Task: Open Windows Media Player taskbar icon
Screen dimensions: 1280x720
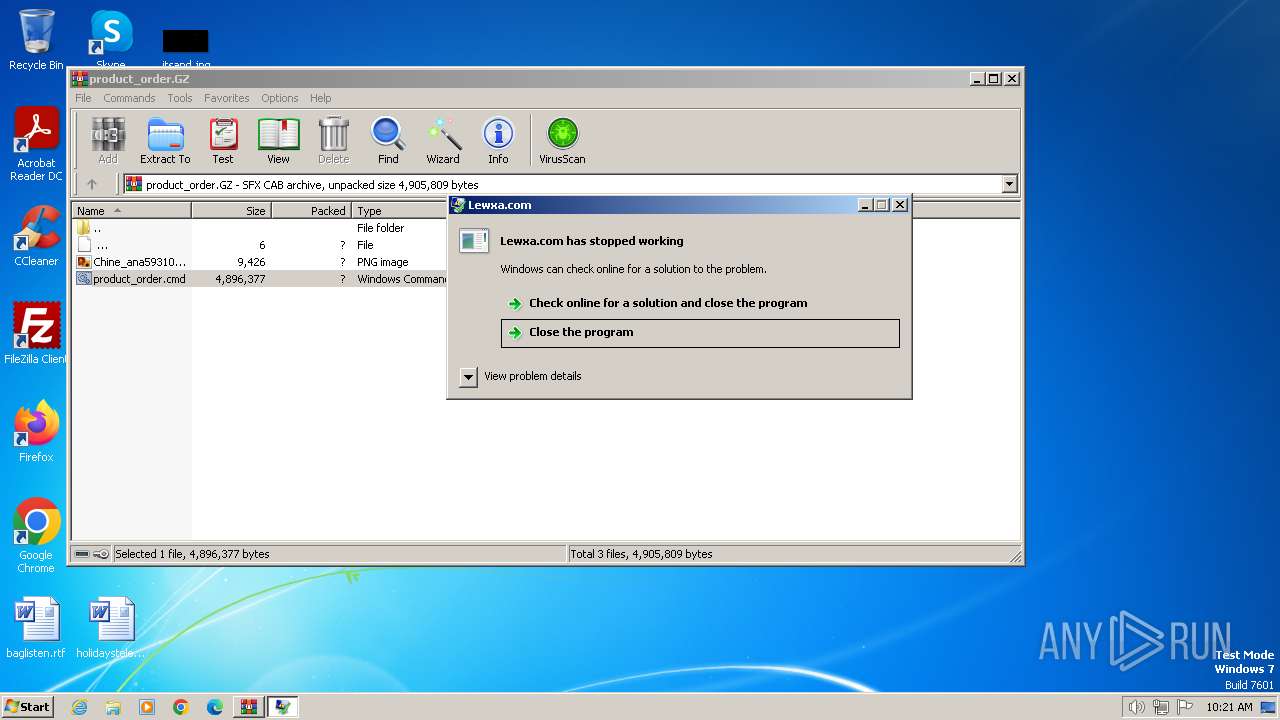Action: tap(147, 707)
